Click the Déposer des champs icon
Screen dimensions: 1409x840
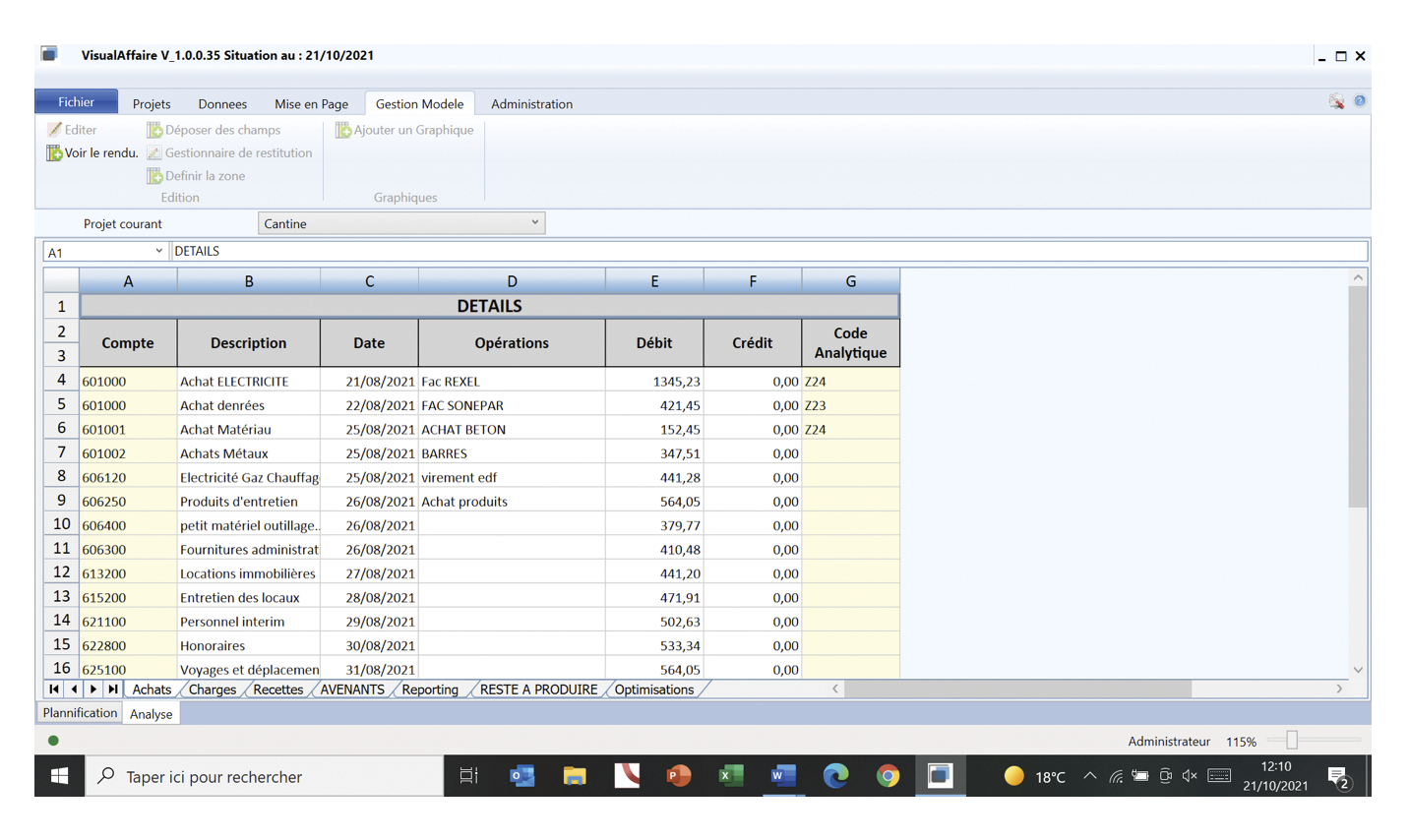point(154,130)
